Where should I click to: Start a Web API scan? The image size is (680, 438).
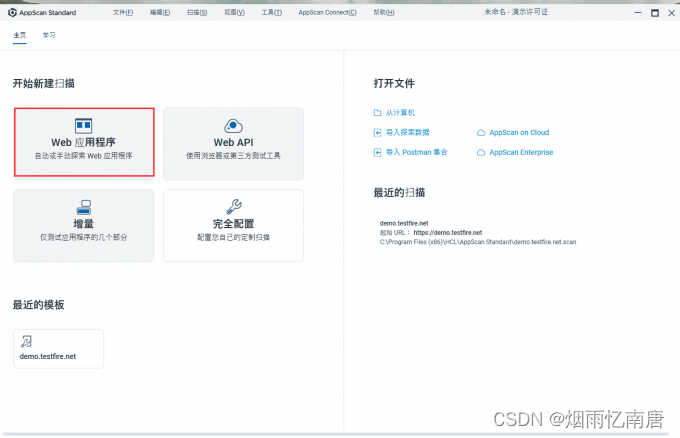(233, 144)
